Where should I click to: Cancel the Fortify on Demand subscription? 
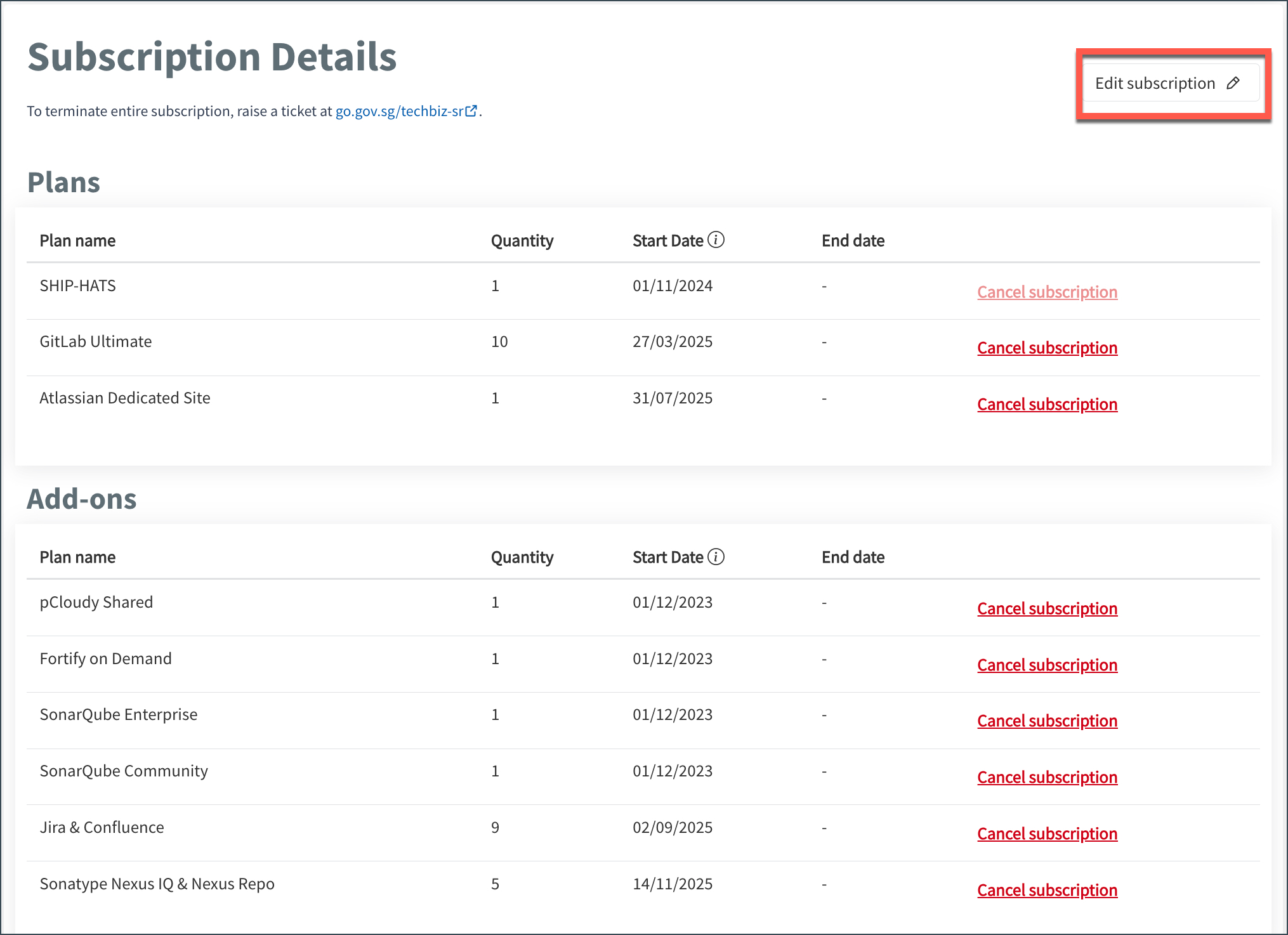pyautogui.click(x=1047, y=665)
